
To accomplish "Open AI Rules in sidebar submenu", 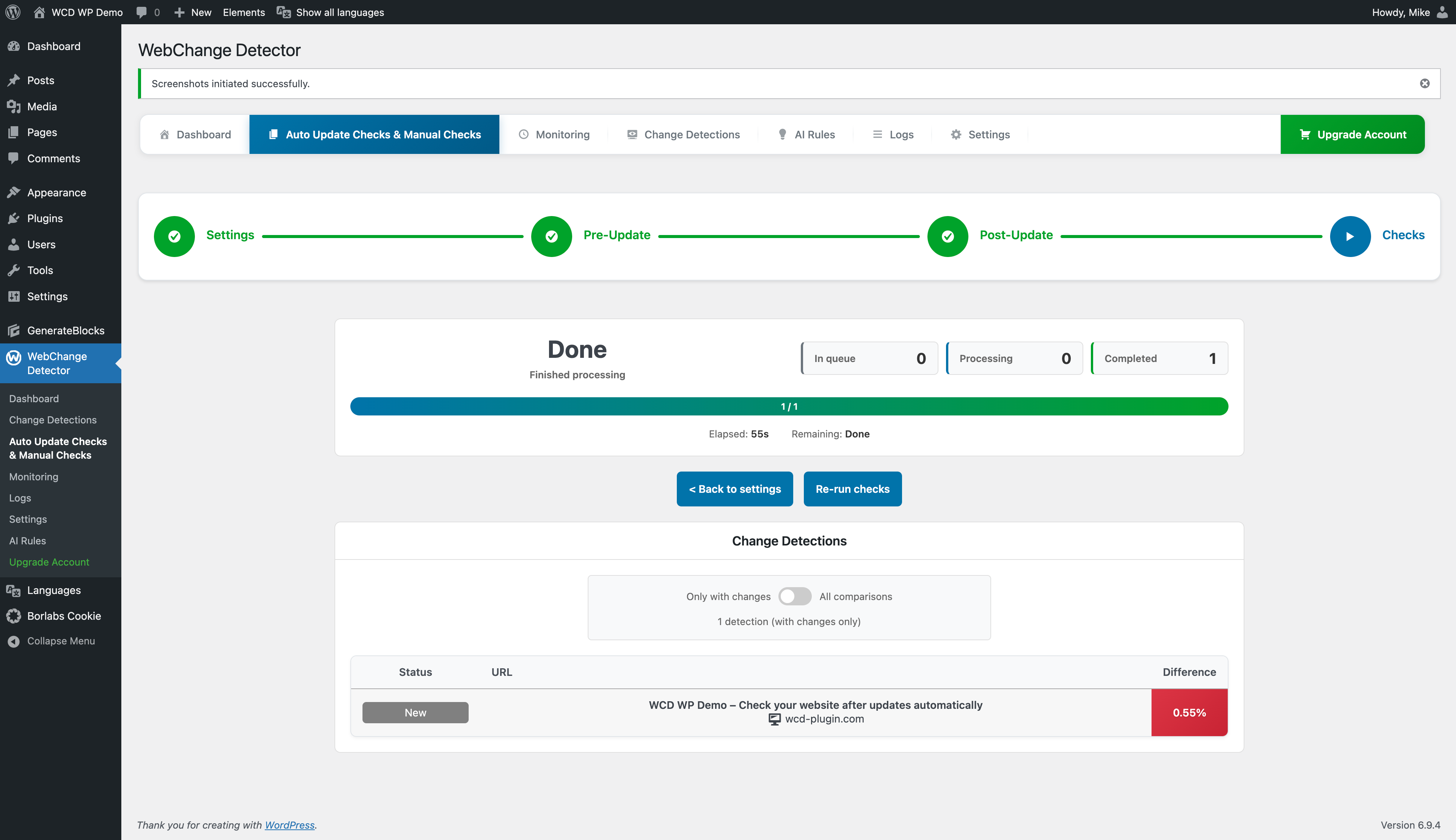I will point(28,541).
